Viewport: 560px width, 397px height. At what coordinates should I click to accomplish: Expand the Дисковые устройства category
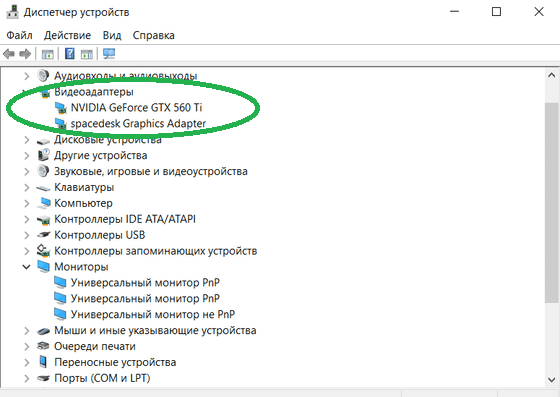click(x=26, y=140)
